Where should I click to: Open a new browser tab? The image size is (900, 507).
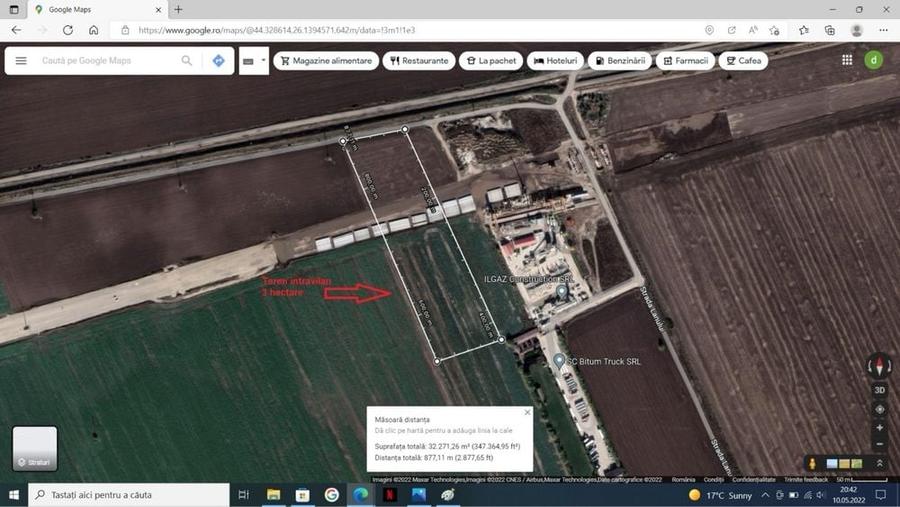pyautogui.click(x=179, y=9)
